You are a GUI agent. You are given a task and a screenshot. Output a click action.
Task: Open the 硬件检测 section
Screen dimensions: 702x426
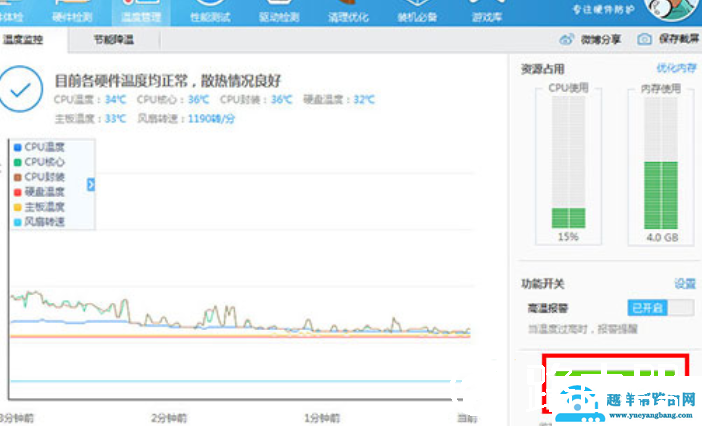point(72,12)
